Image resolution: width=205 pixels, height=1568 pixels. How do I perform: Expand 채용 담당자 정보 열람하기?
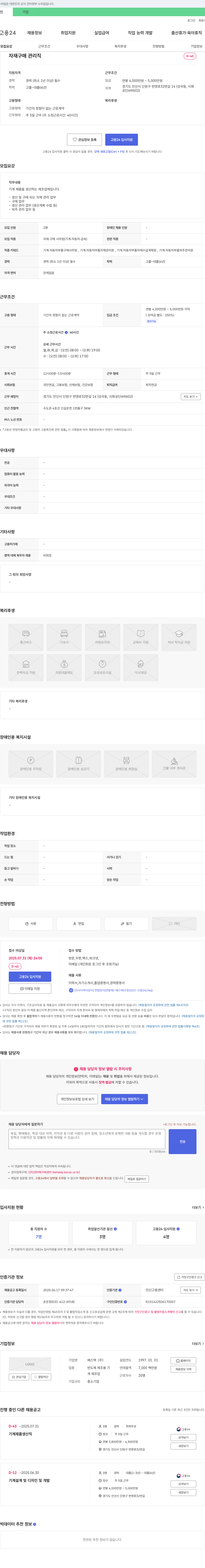pyautogui.click(x=124, y=1099)
